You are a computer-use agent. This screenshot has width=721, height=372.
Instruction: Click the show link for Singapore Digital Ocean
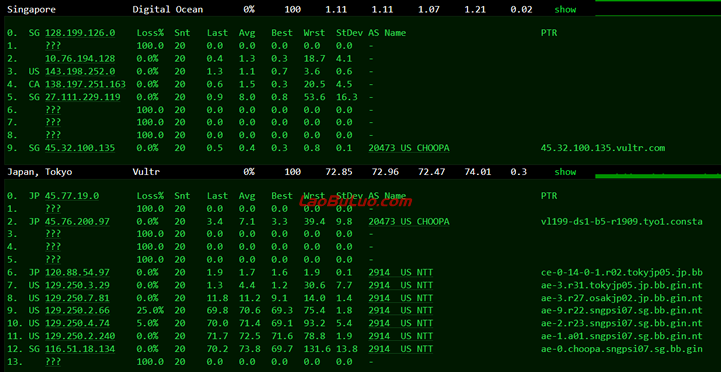pos(565,9)
